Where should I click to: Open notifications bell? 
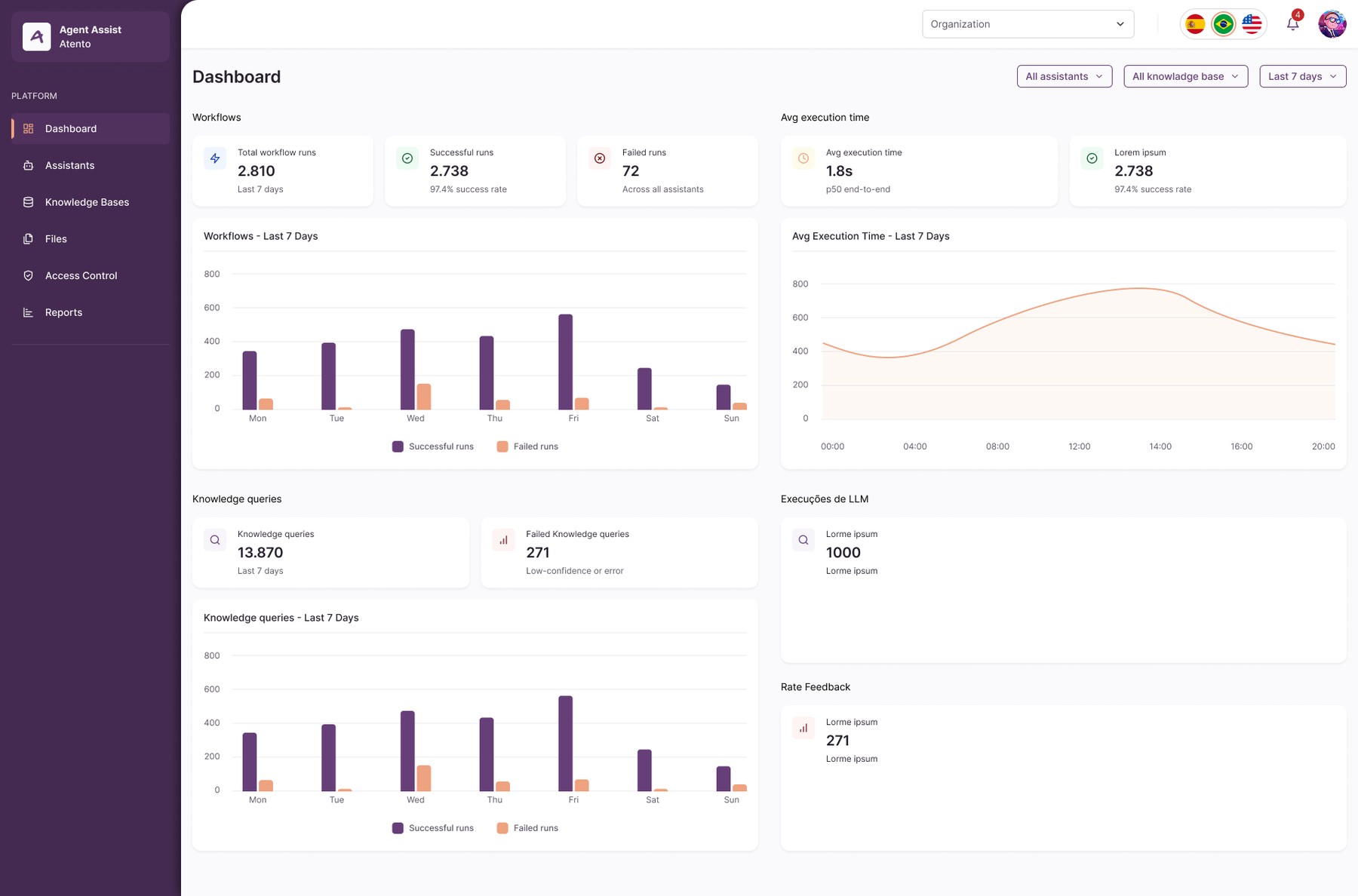point(1293,23)
